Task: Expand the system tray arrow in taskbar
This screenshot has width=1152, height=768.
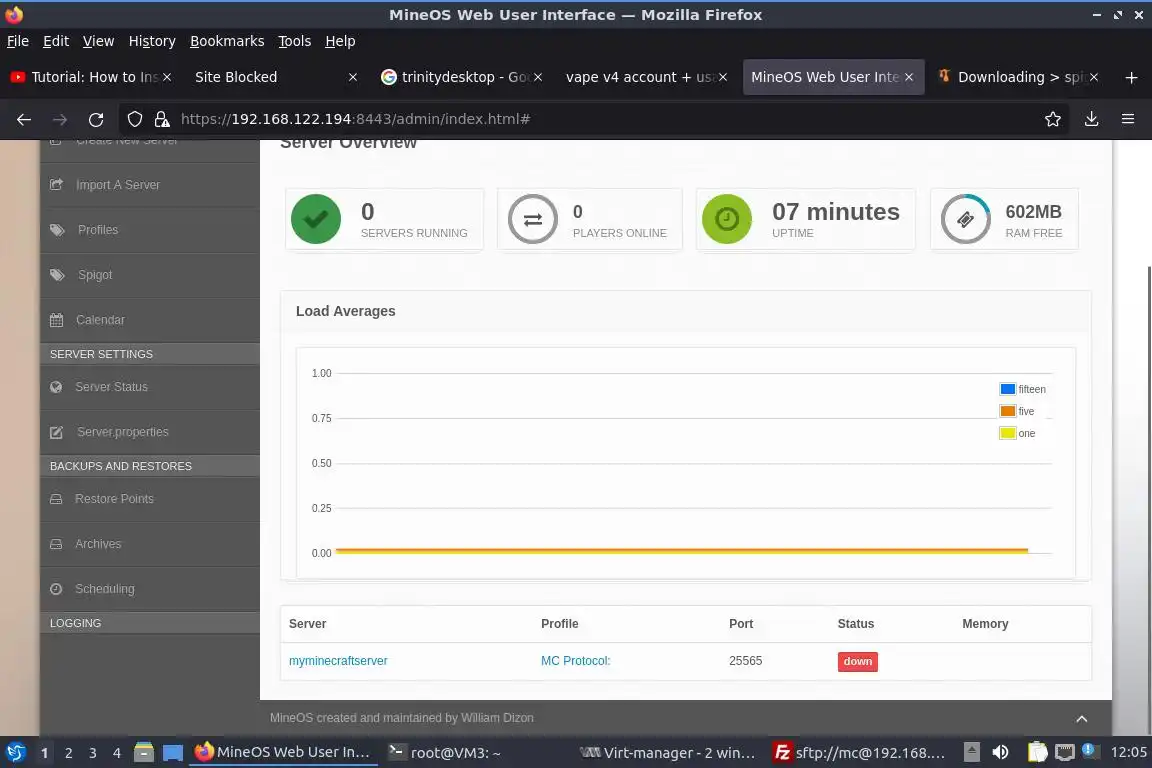Action: (x=971, y=752)
